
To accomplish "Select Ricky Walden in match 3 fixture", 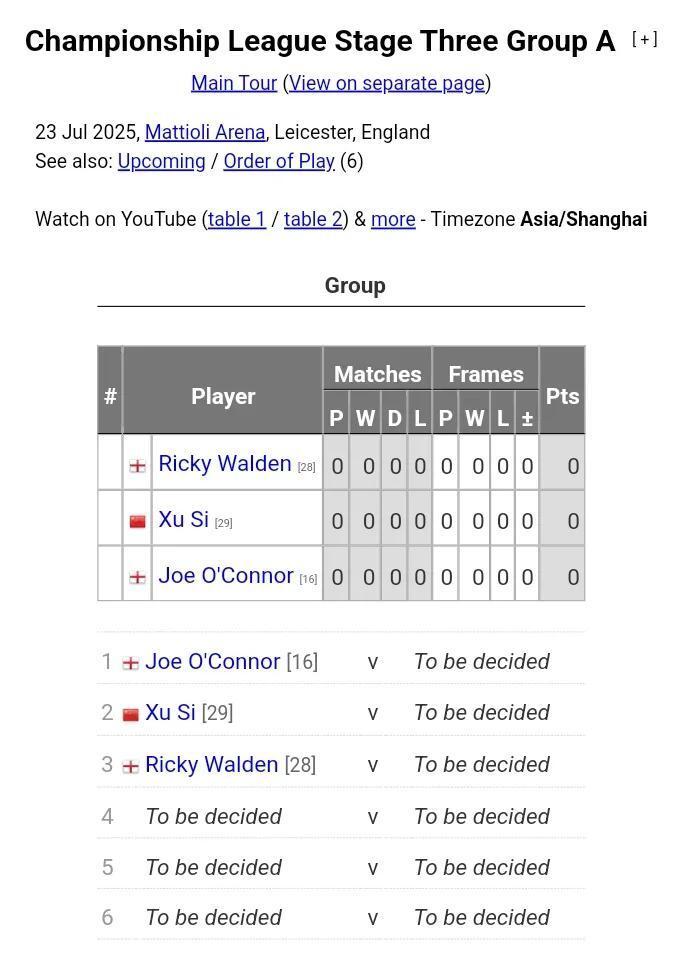I will point(212,764).
